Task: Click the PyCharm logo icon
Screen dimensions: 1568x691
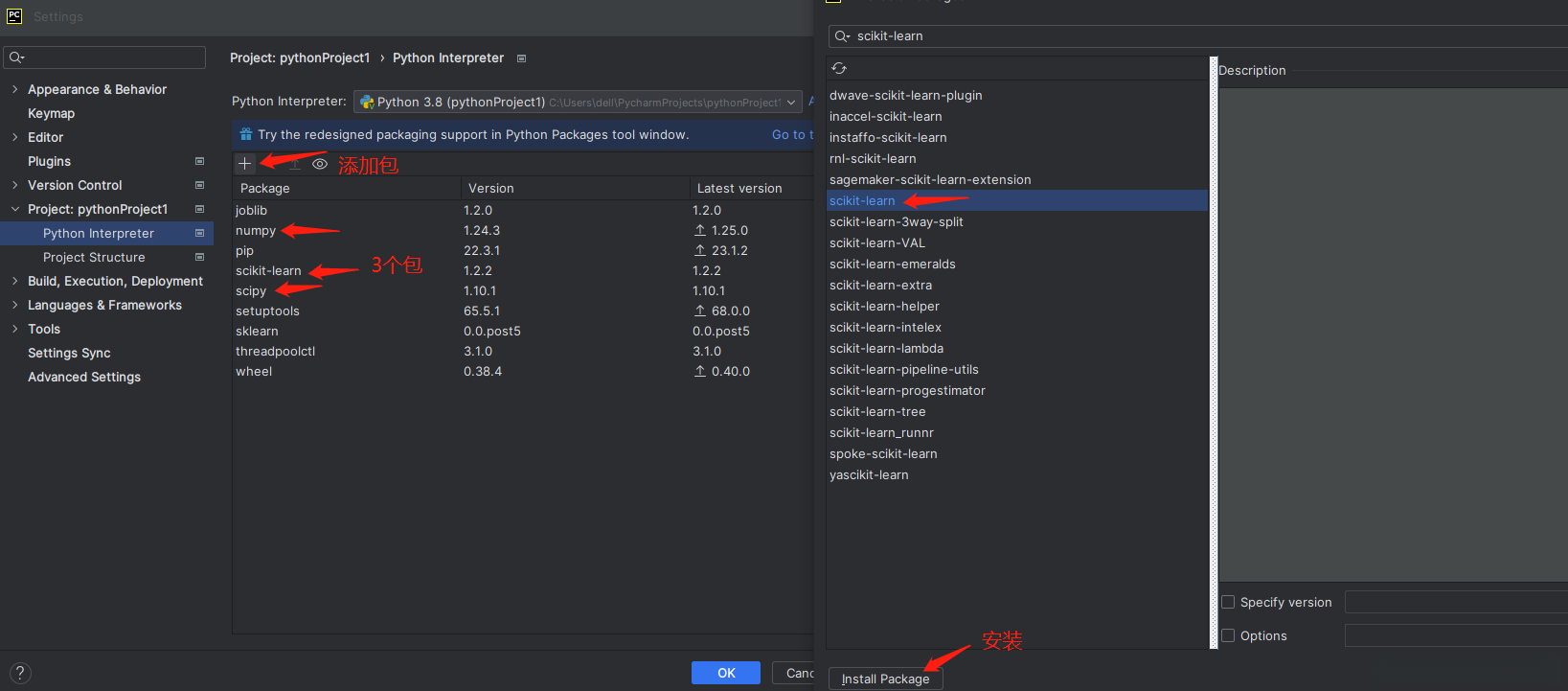Action: [14, 15]
